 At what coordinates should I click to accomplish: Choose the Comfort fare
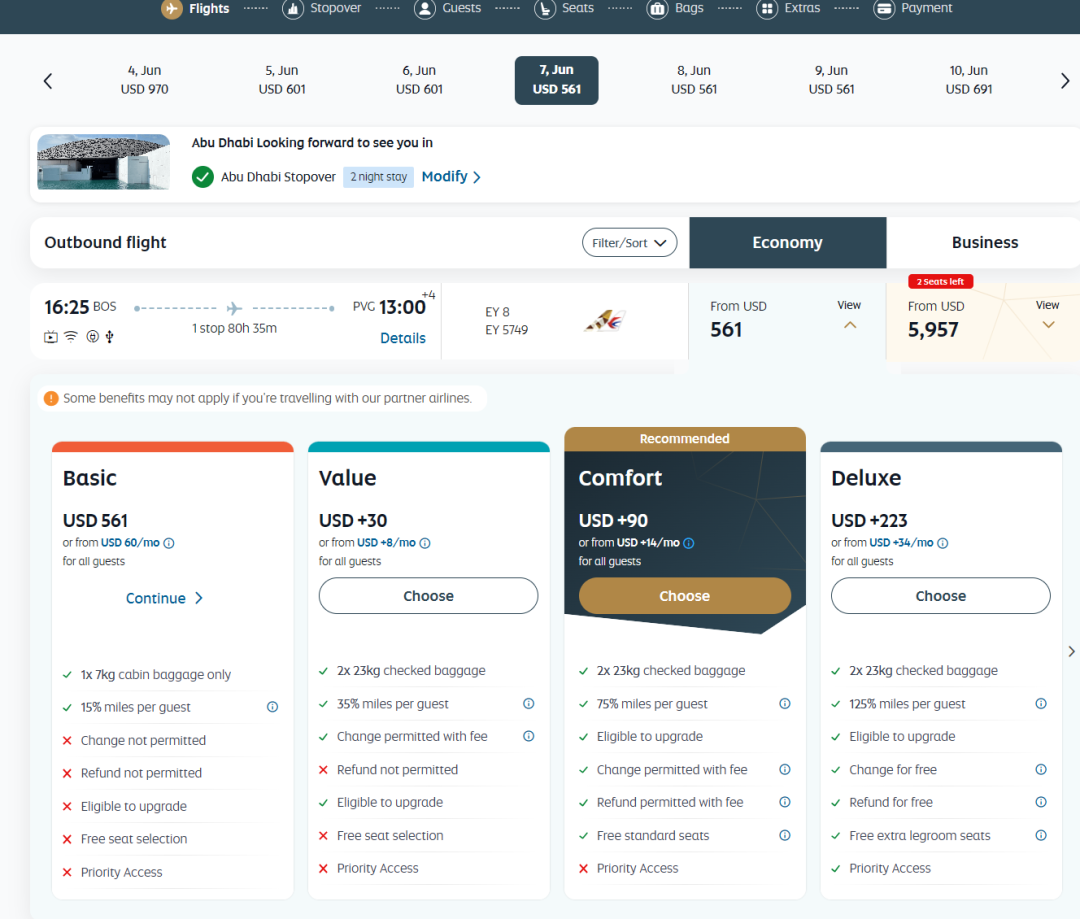[x=684, y=596]
